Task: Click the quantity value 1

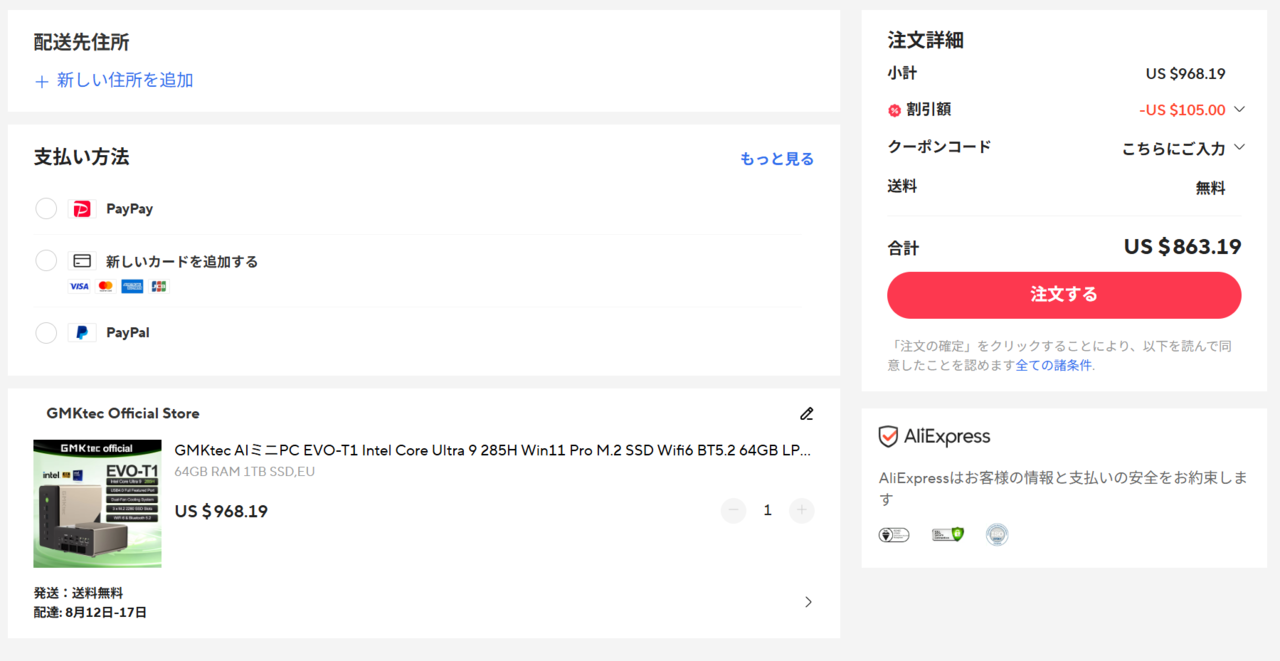Action: [768, 510]
